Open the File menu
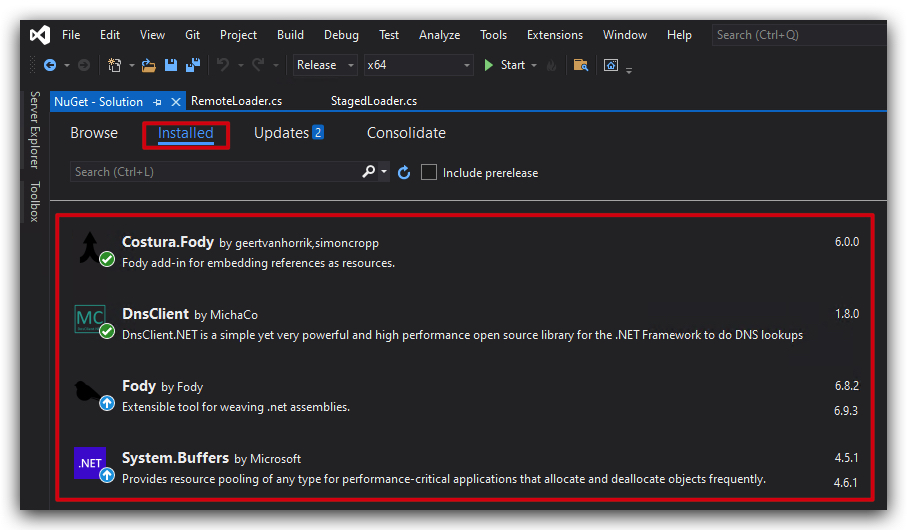 tap(71, 35)
